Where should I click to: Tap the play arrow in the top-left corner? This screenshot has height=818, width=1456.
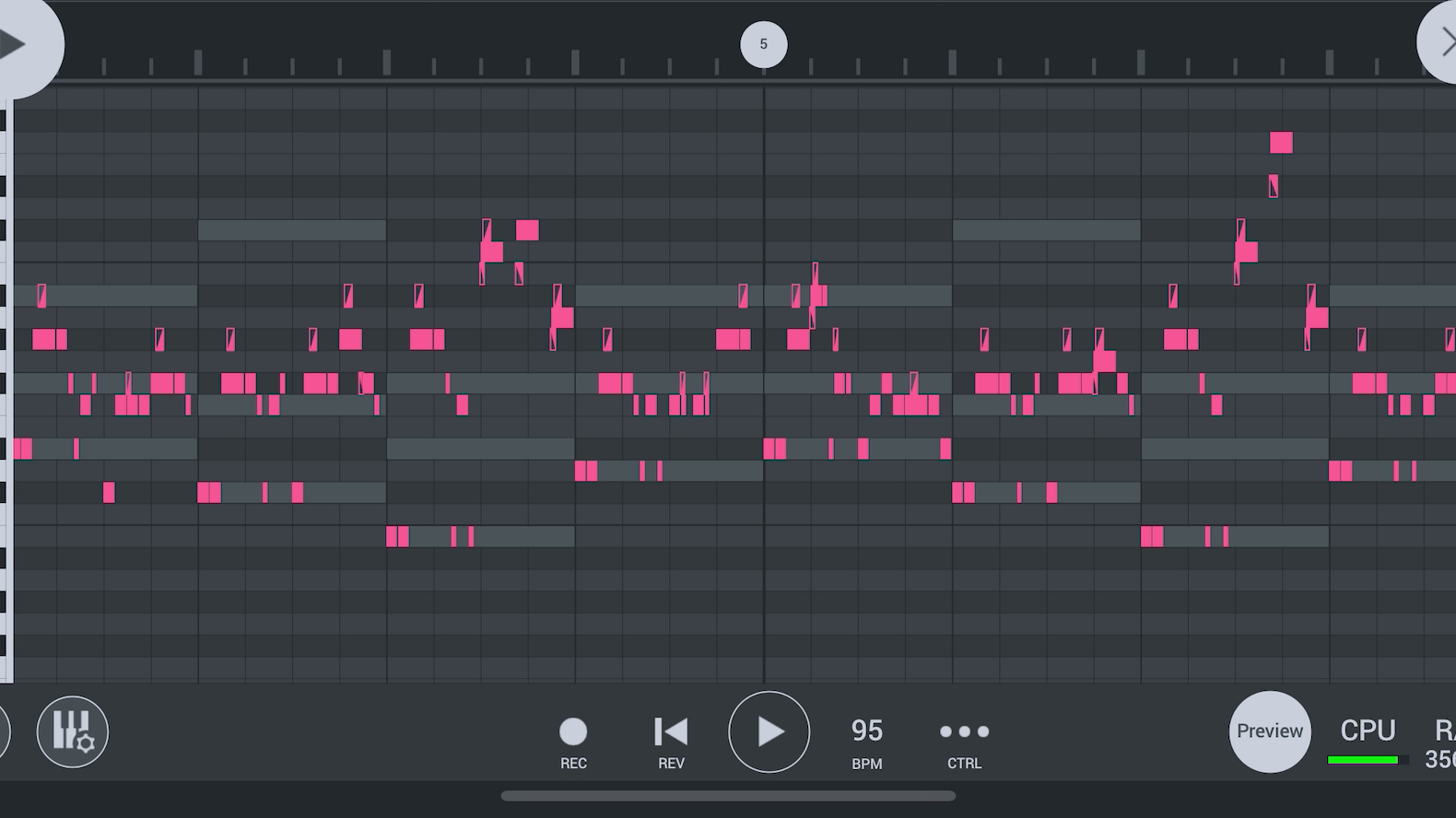pyautogui.click(x=13, y=43)
